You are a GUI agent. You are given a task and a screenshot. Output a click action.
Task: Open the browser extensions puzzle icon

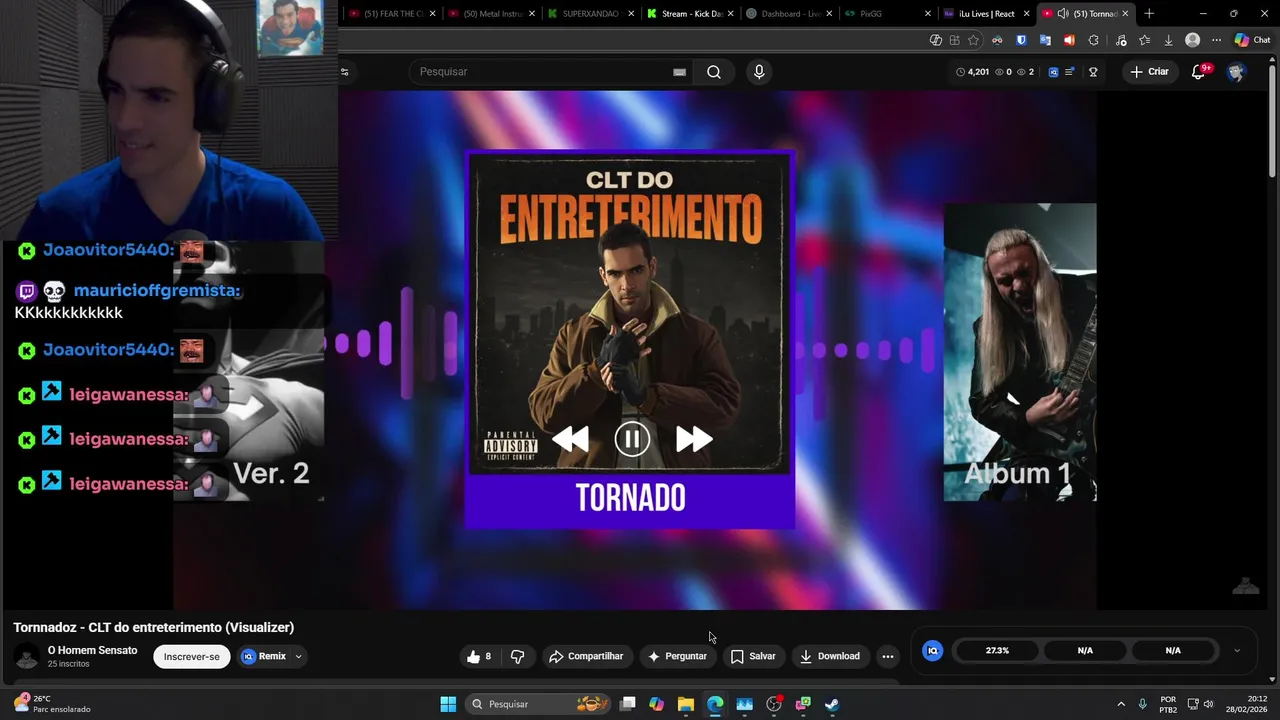click(x=1093, y=40)
